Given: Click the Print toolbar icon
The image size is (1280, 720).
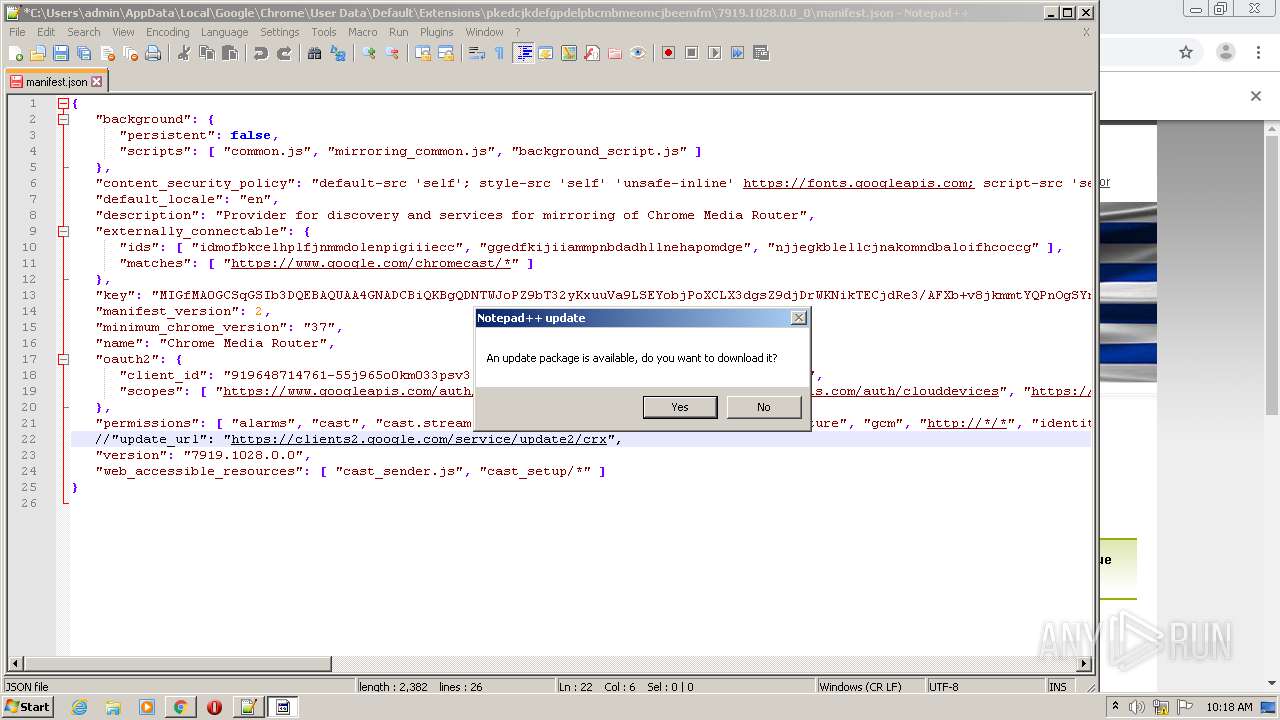Looking at the screenshot, I should [153, 53].
